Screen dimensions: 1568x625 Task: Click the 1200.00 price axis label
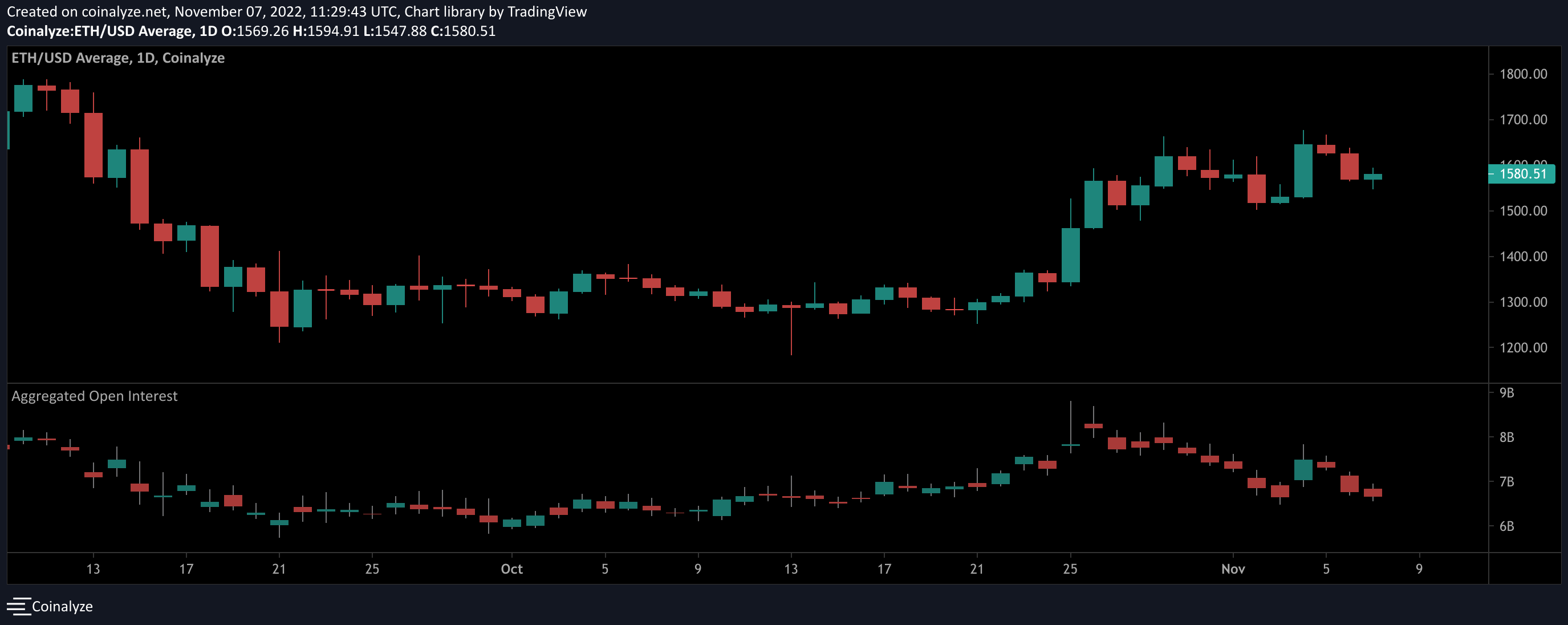point(1522,347)
